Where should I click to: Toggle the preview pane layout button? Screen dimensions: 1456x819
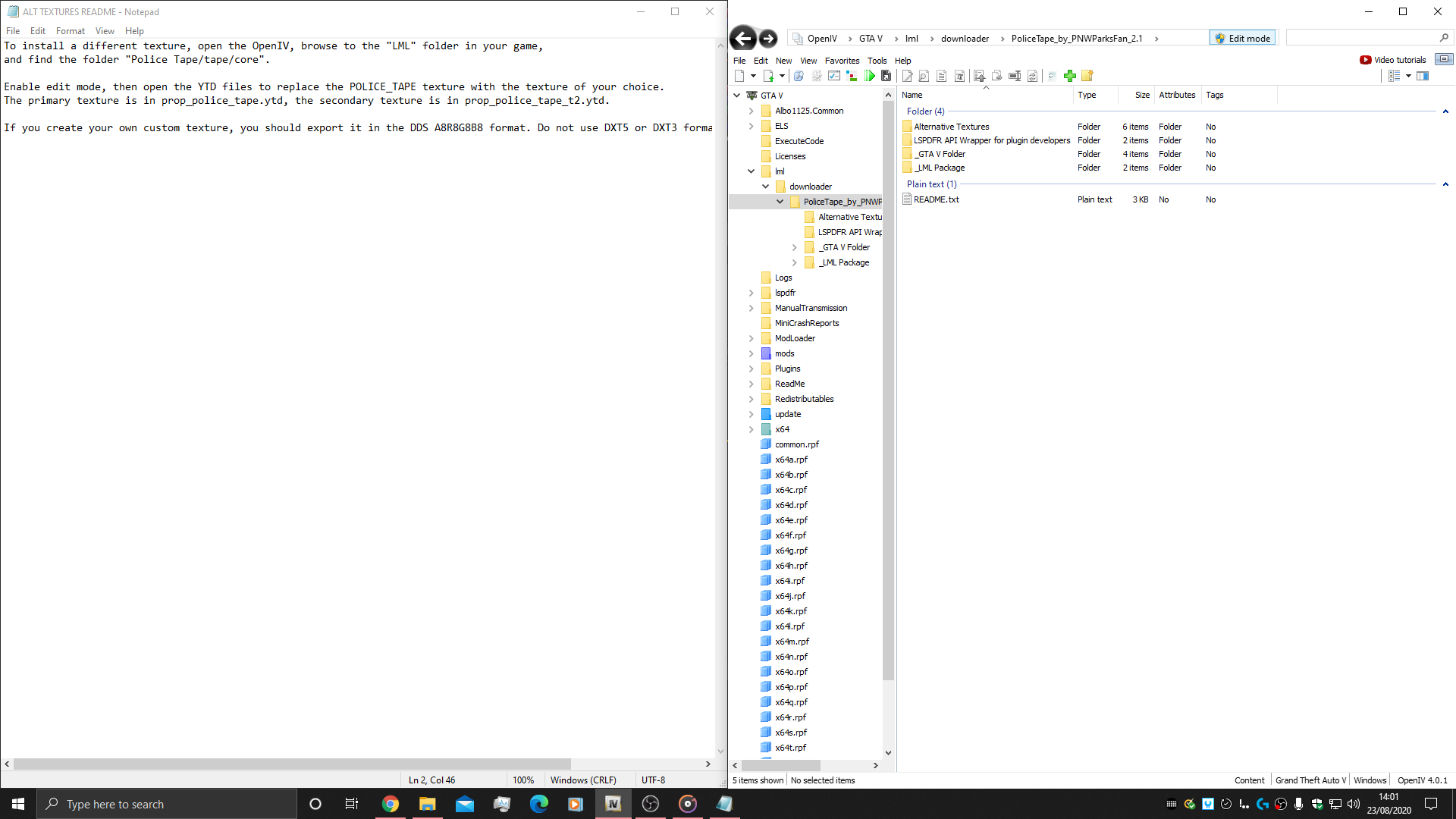point(1423,76)
